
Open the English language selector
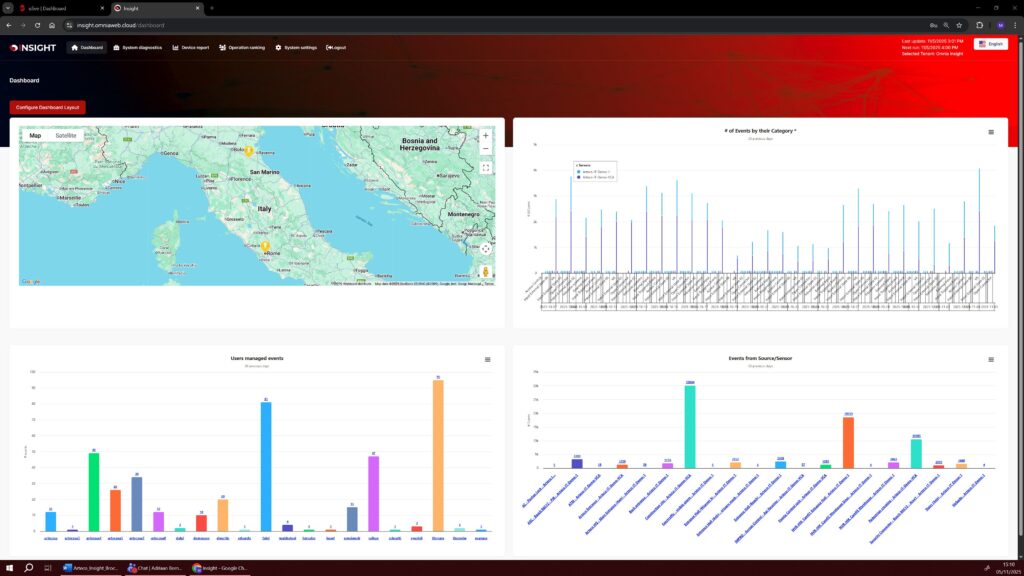coord(990,44)
